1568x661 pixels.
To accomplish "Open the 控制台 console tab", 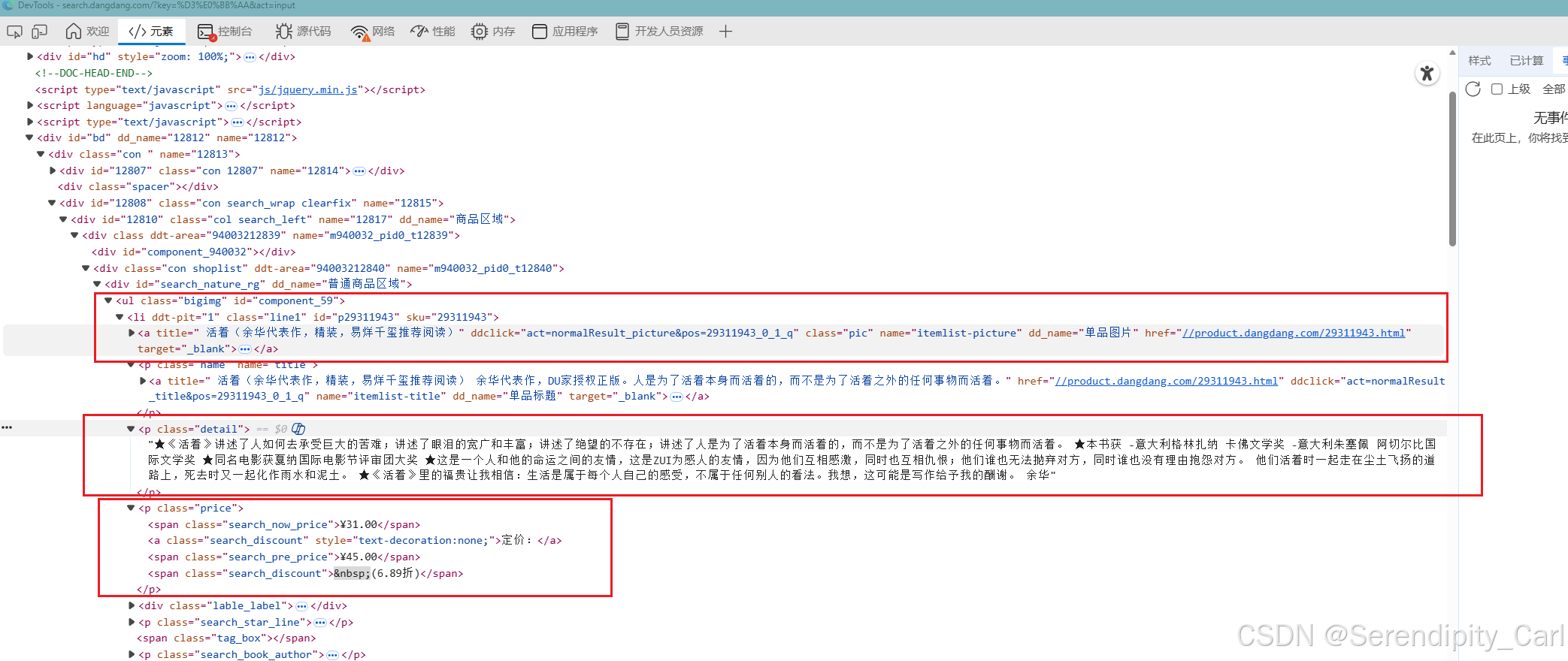I will click(x=225, y=32).
